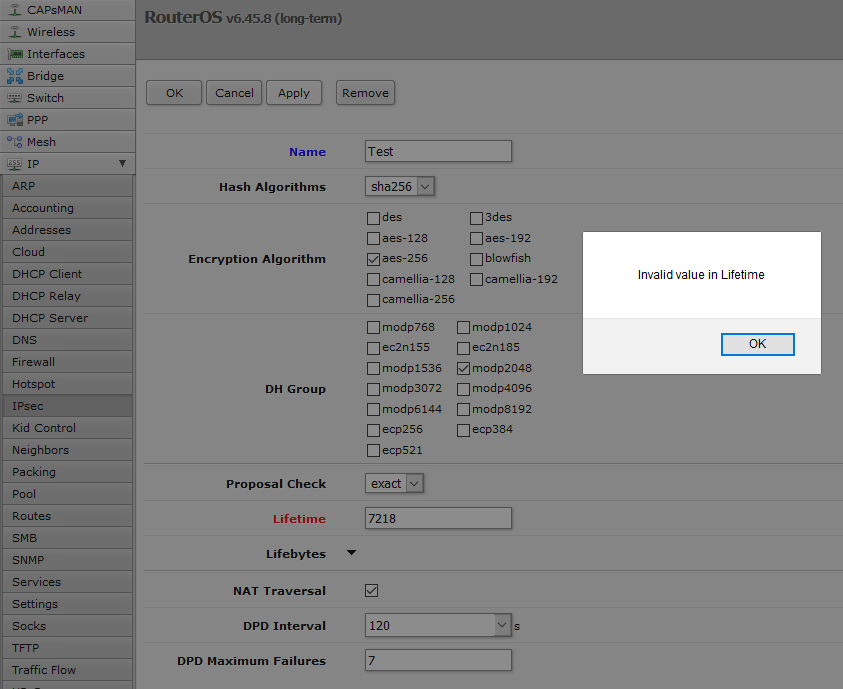Image resolution: width=843 pixels, height=689 pixels.
Task: Click the Mesh nodes icon
Action: 15,142
